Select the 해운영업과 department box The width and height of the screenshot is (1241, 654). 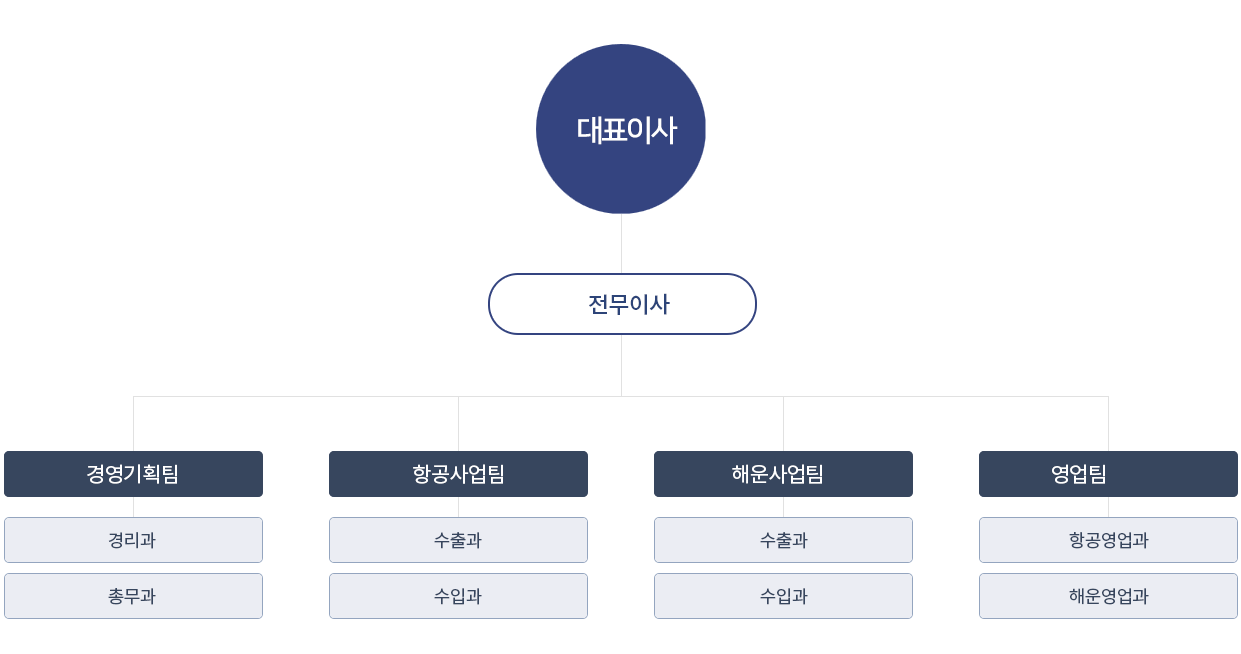1108,596
